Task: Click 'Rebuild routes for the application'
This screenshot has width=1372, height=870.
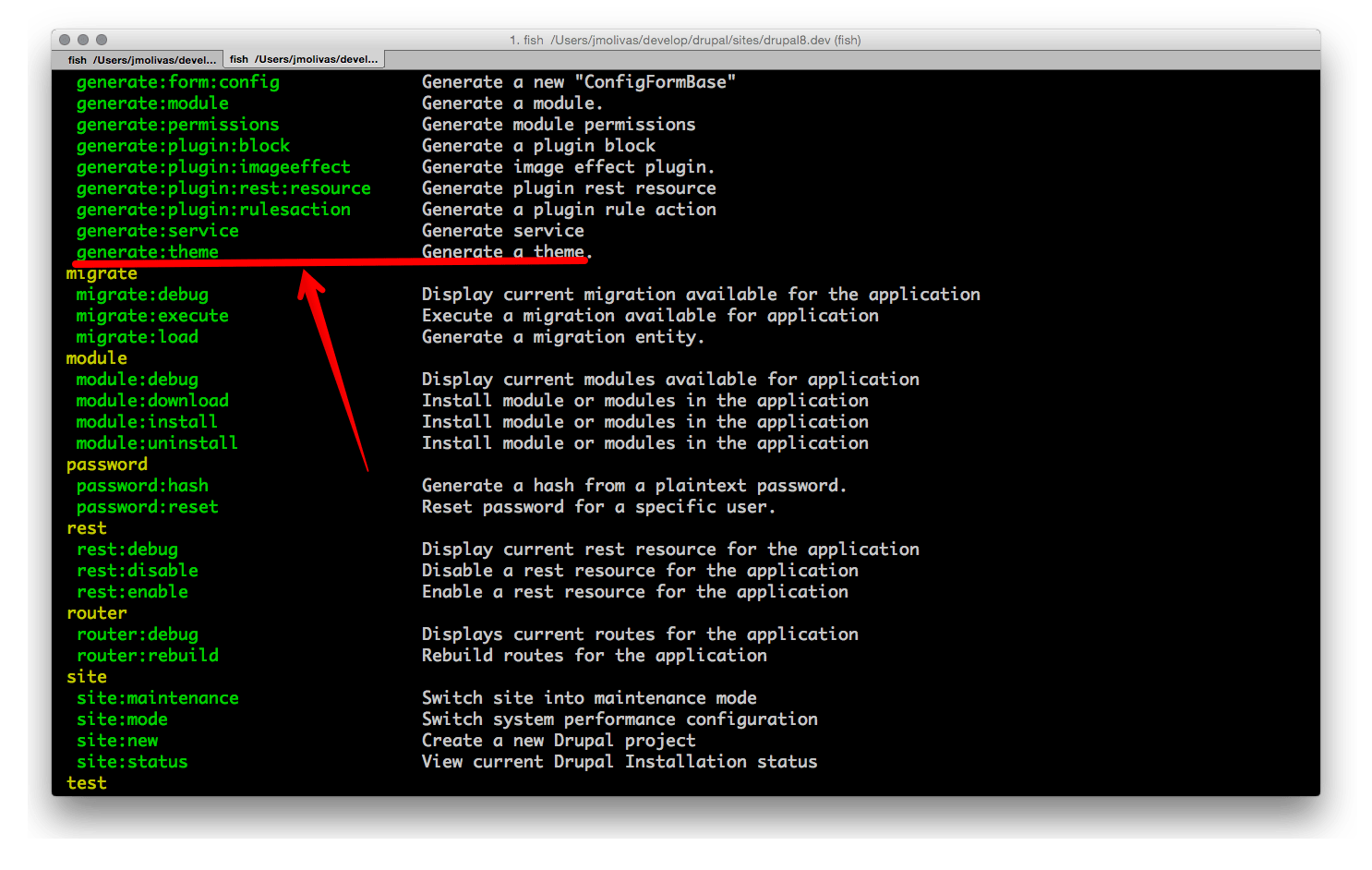Action: pyautogui.click(x=595, y=656)
